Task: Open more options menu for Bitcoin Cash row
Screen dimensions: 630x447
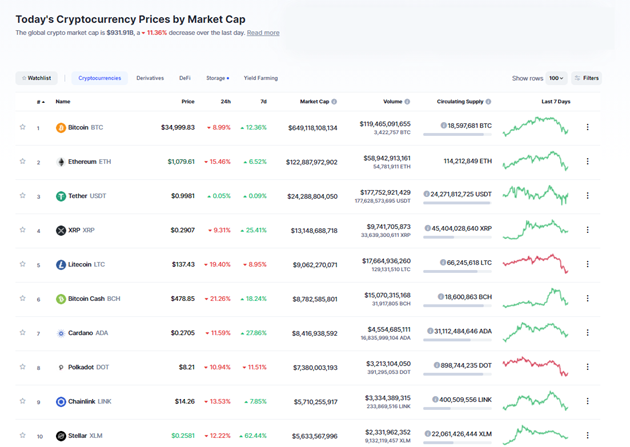Action: [x=587, y=298]
